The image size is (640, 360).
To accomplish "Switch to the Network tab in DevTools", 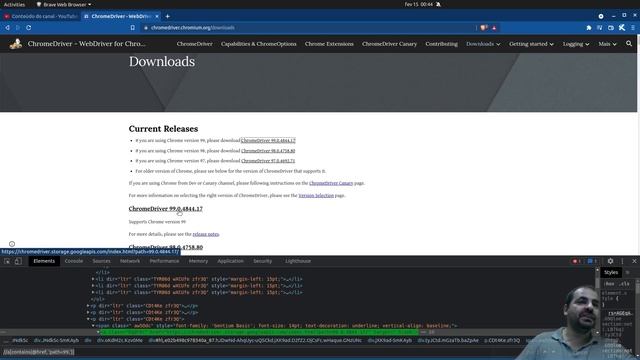I will click(x=130, y=261).
